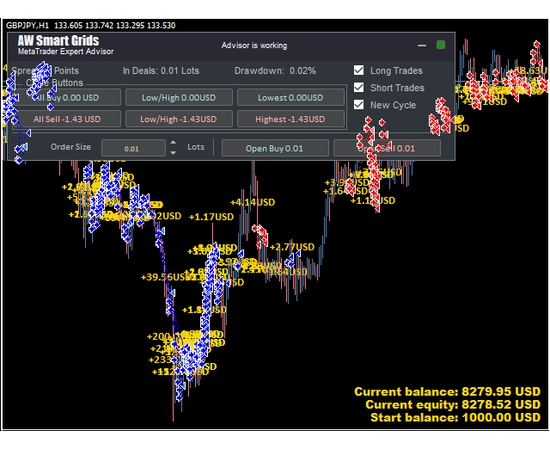Click the Order Size 0.01 field
The height and width of the screenshot is (450, 550).
pos(133,148)
